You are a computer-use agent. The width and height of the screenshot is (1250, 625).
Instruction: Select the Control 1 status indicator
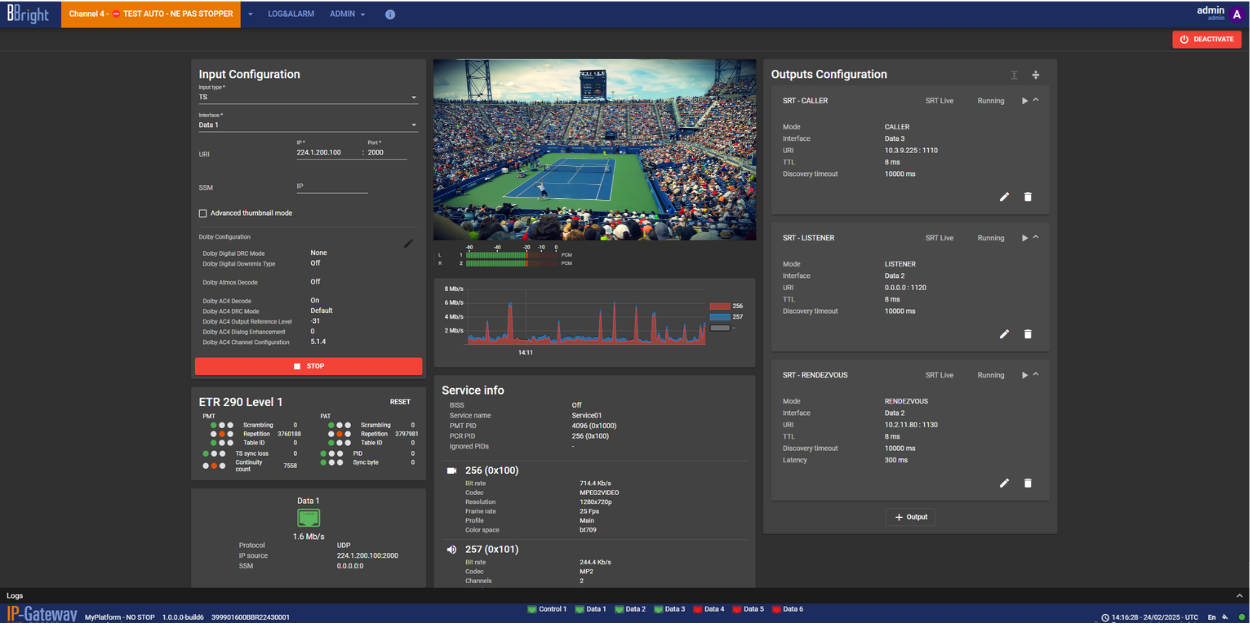tap(547, 609)
